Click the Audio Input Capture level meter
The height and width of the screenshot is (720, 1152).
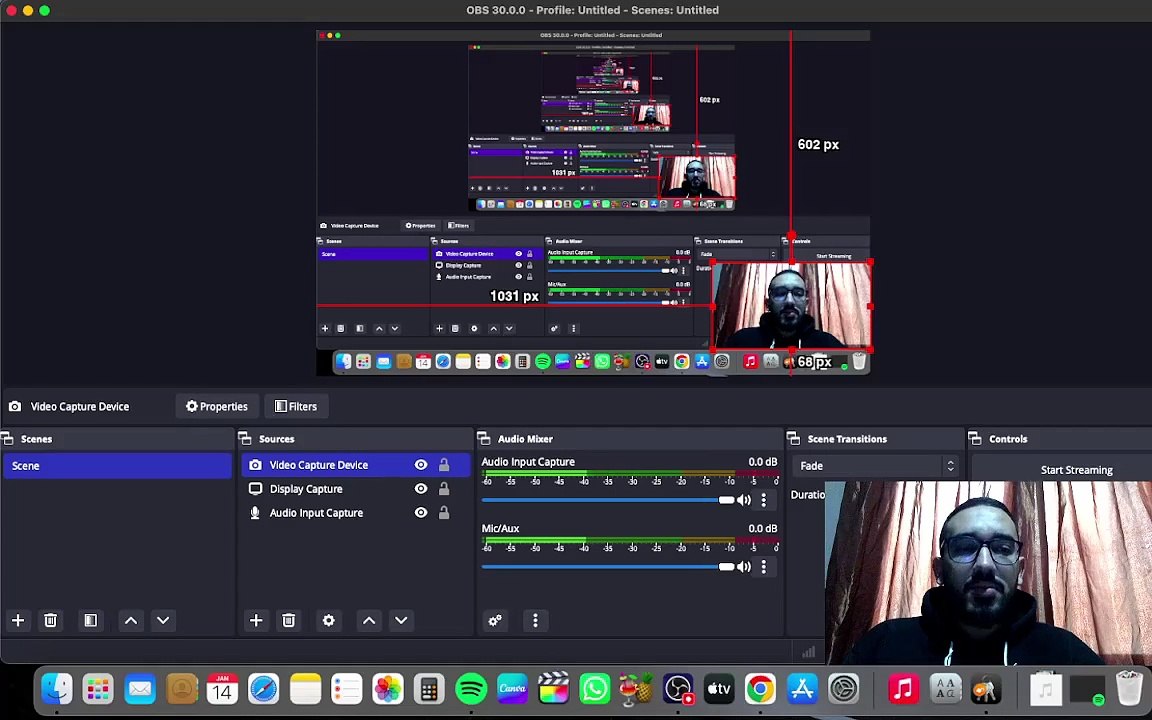630,474
